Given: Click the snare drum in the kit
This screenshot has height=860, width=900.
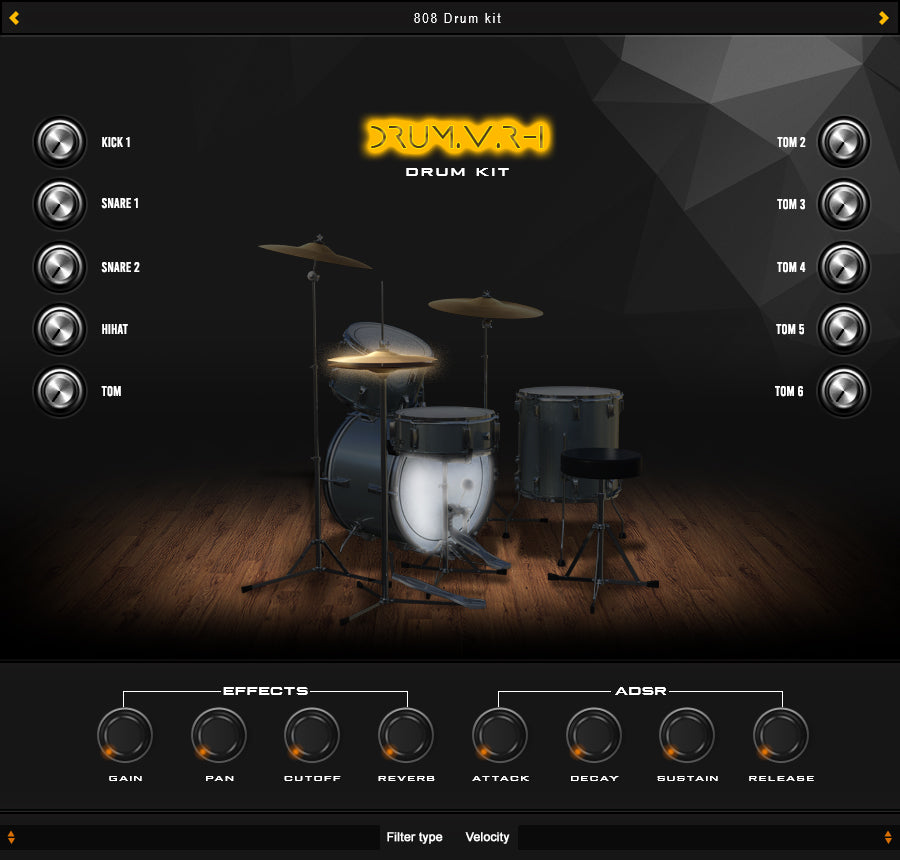Looking at the screenshot, I should tap(445, 431).
